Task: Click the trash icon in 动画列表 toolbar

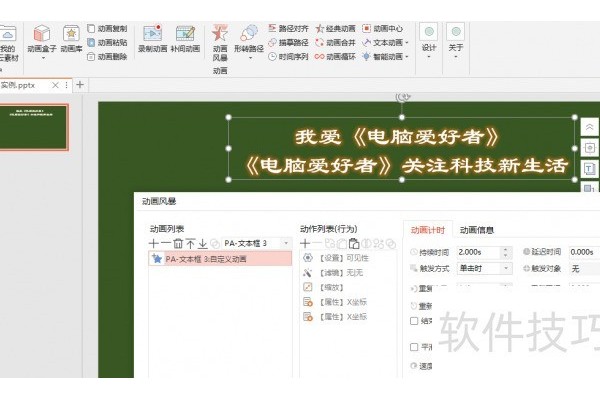Action: coord(178,243)
